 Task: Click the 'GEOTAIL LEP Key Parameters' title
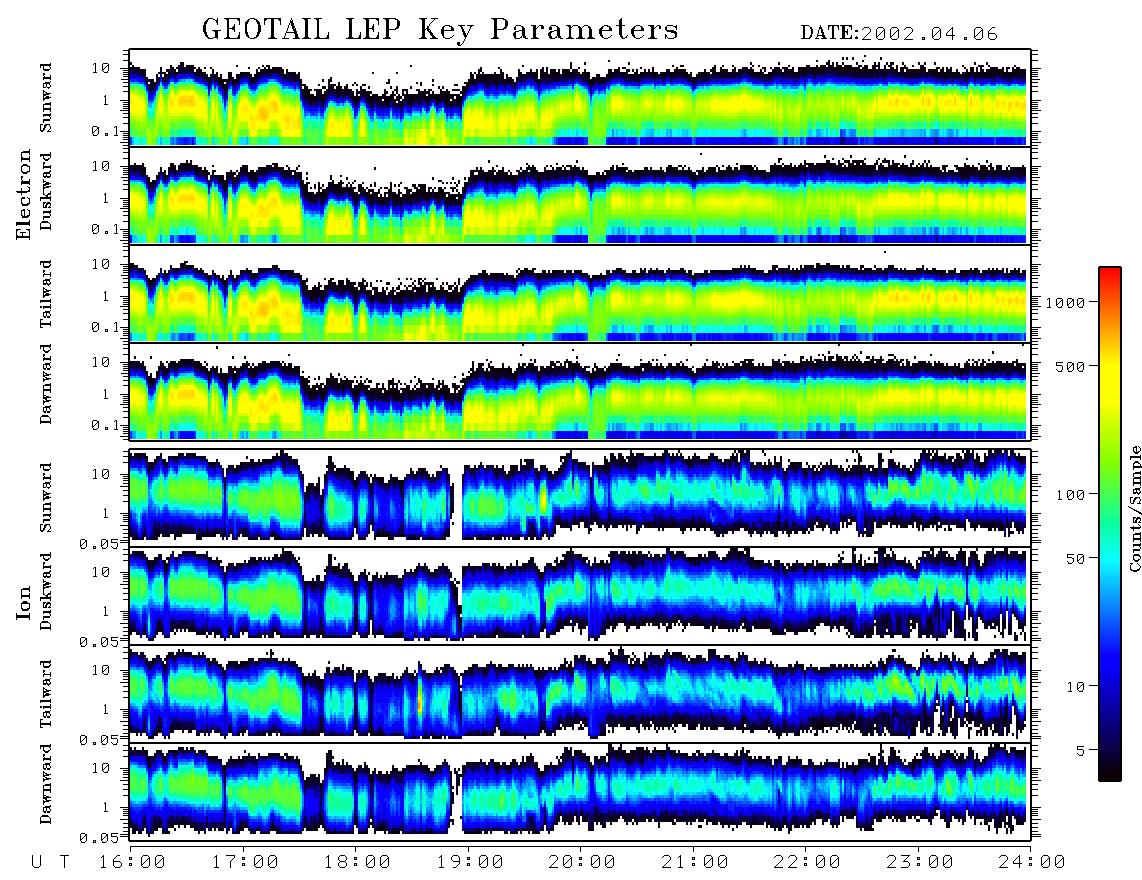click(440, 31)
